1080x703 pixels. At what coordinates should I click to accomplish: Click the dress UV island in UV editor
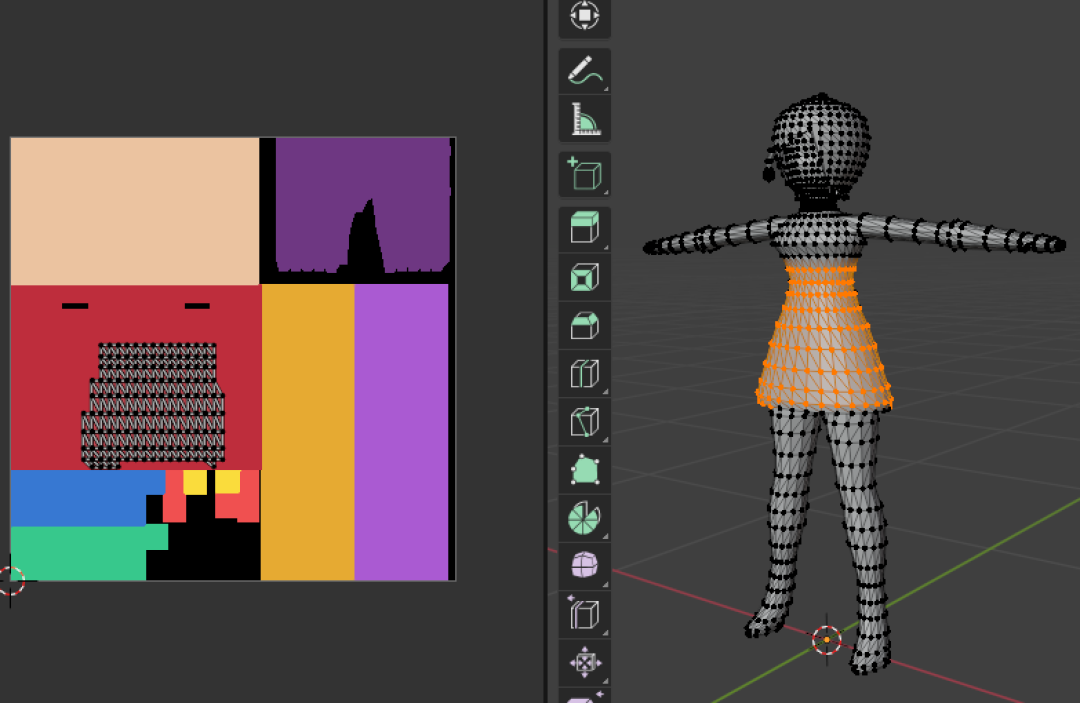pyautogui.click(x=154, y=406)
